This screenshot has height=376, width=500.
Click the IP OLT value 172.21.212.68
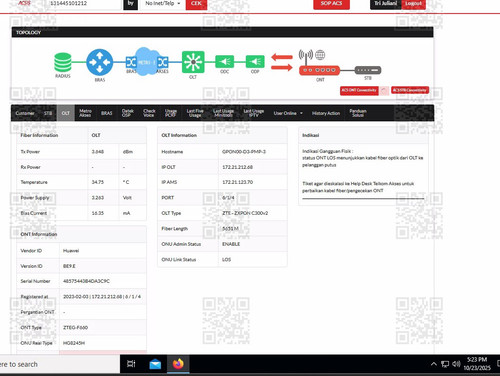237,167
